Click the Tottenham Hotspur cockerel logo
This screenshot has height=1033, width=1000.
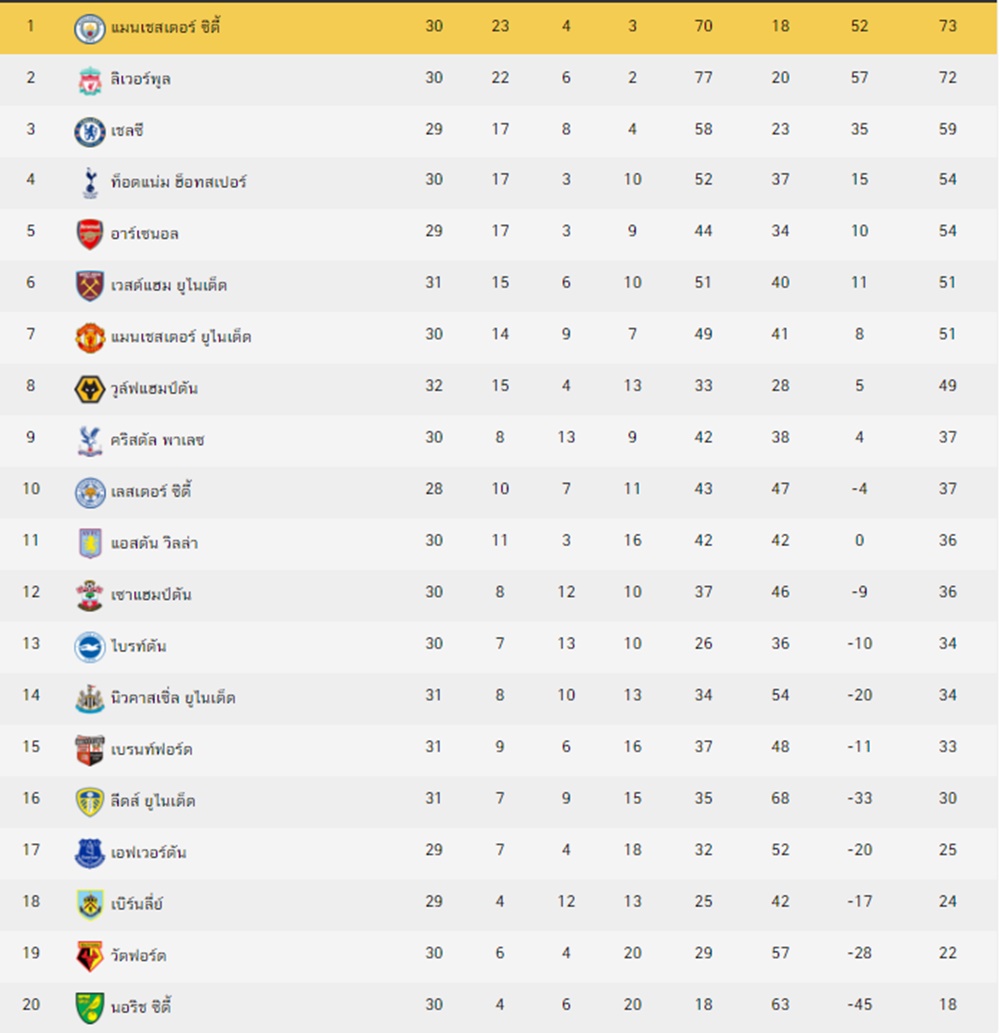(x=90, y=182)
